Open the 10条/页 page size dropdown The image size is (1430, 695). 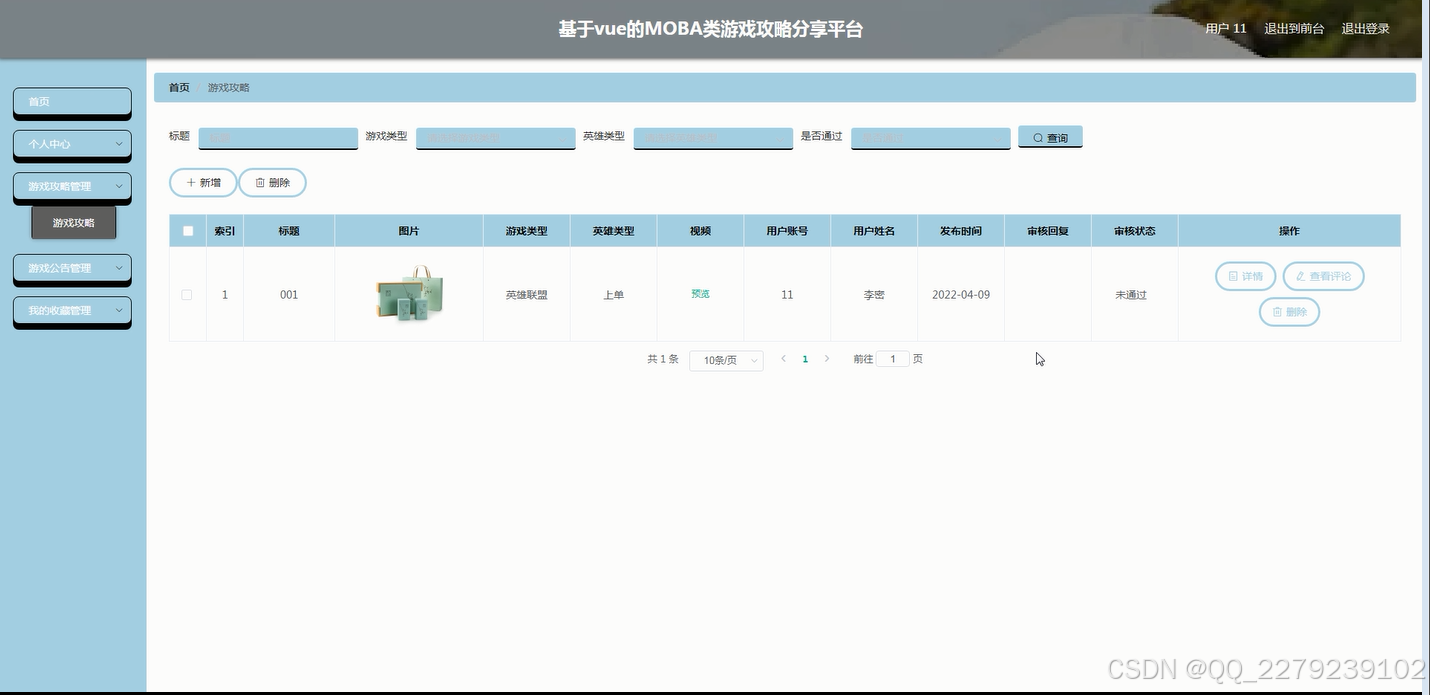click(725, 360)
